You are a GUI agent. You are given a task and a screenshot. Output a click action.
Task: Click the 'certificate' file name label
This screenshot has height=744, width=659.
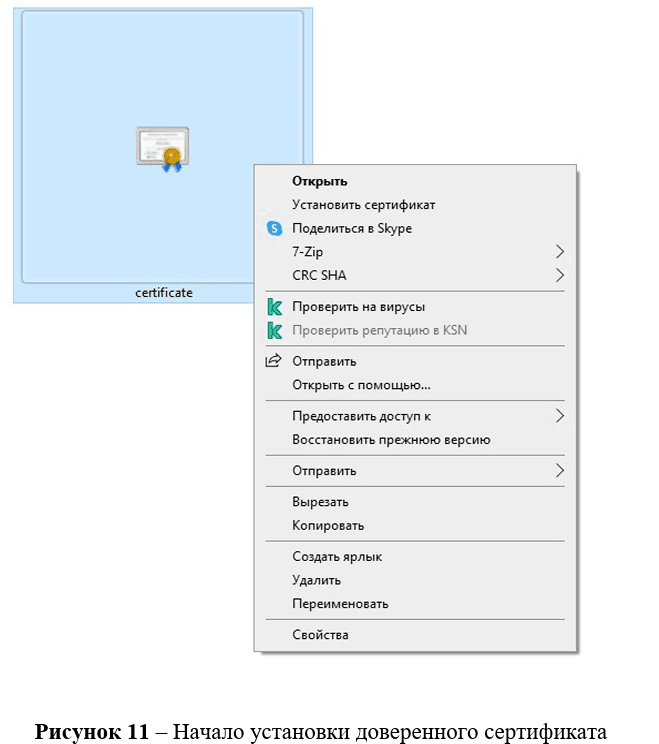164,293
